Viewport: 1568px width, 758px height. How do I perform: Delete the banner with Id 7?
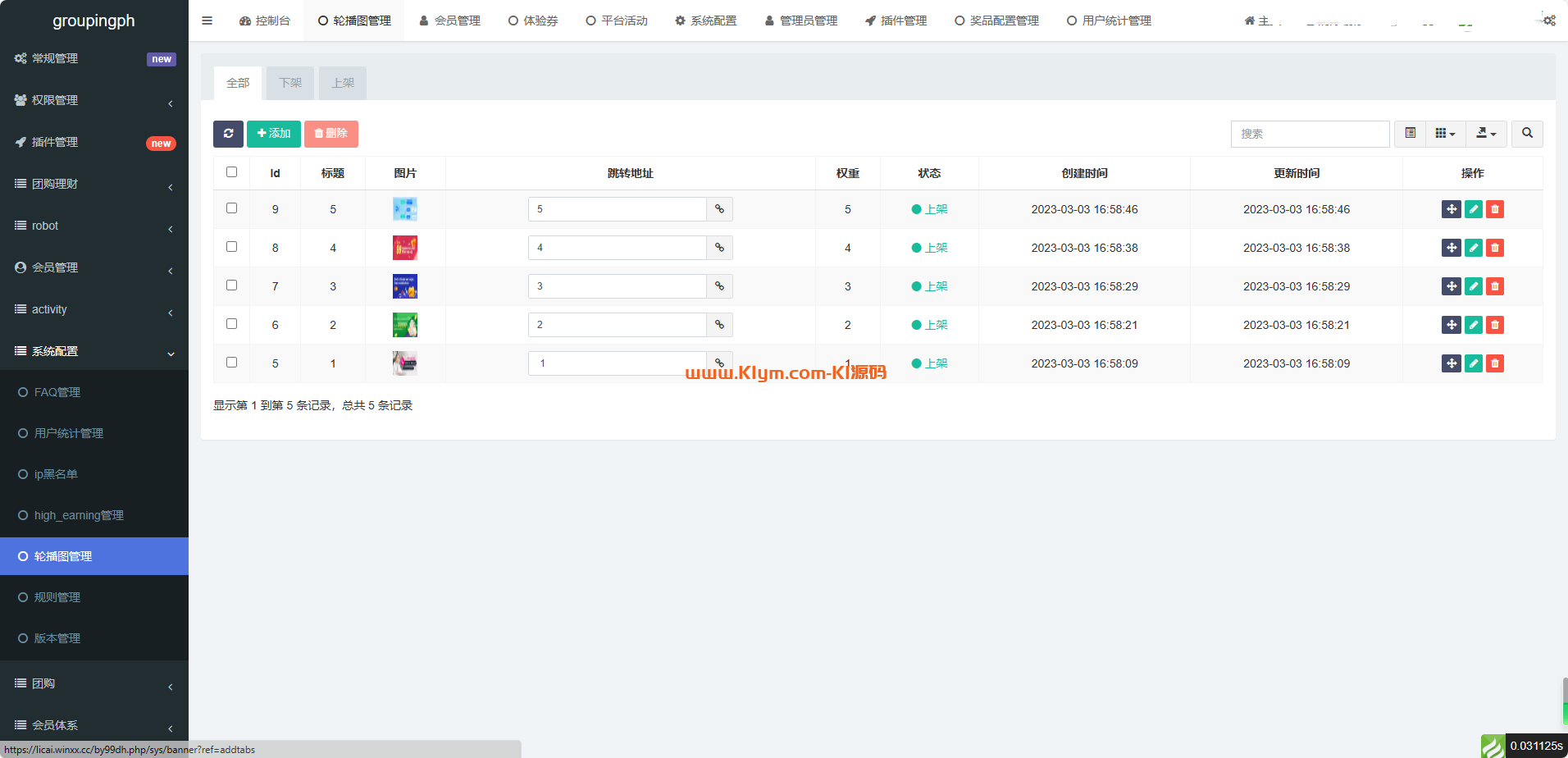[x=1495, y=286]
